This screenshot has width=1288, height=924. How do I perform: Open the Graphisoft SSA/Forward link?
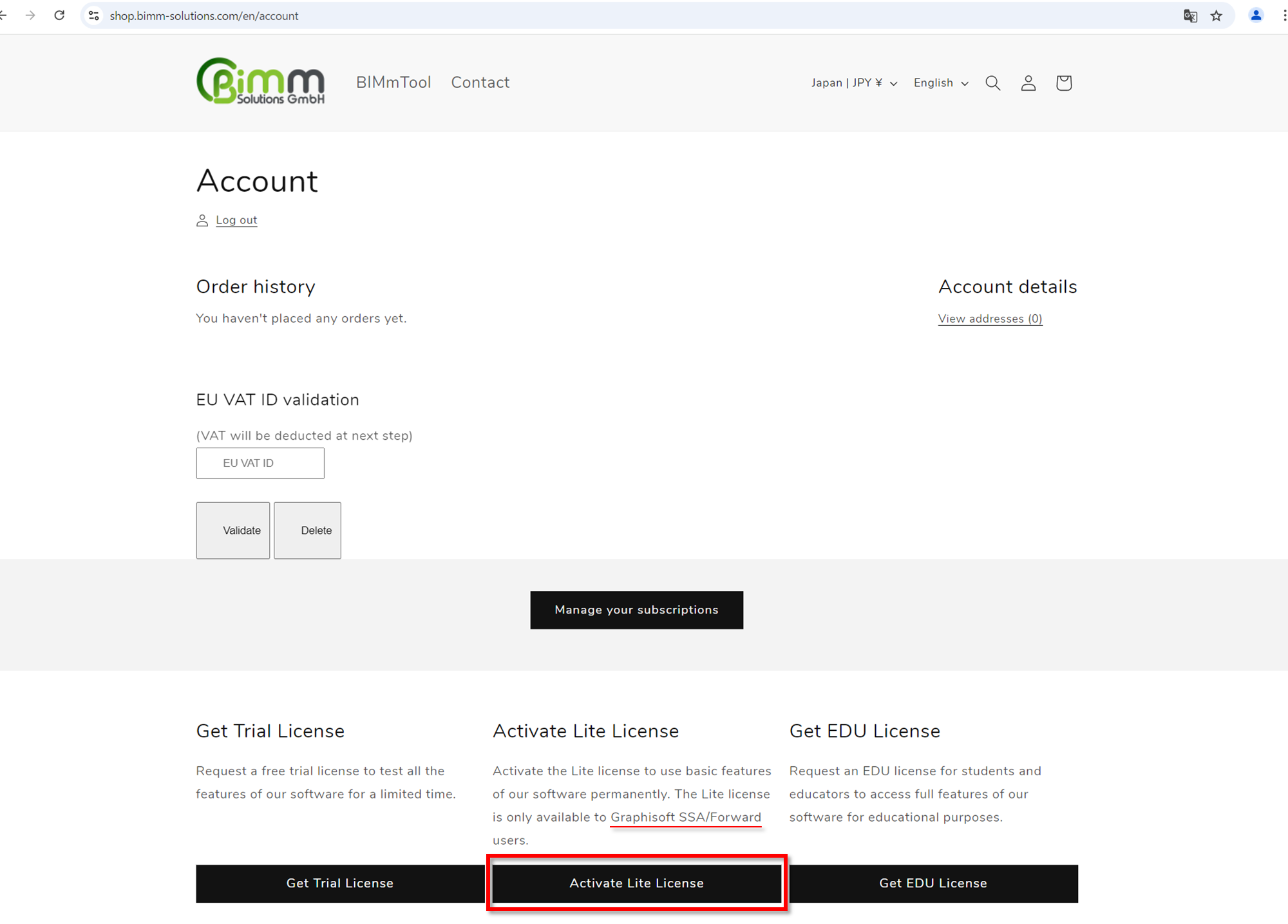(686, 817)
